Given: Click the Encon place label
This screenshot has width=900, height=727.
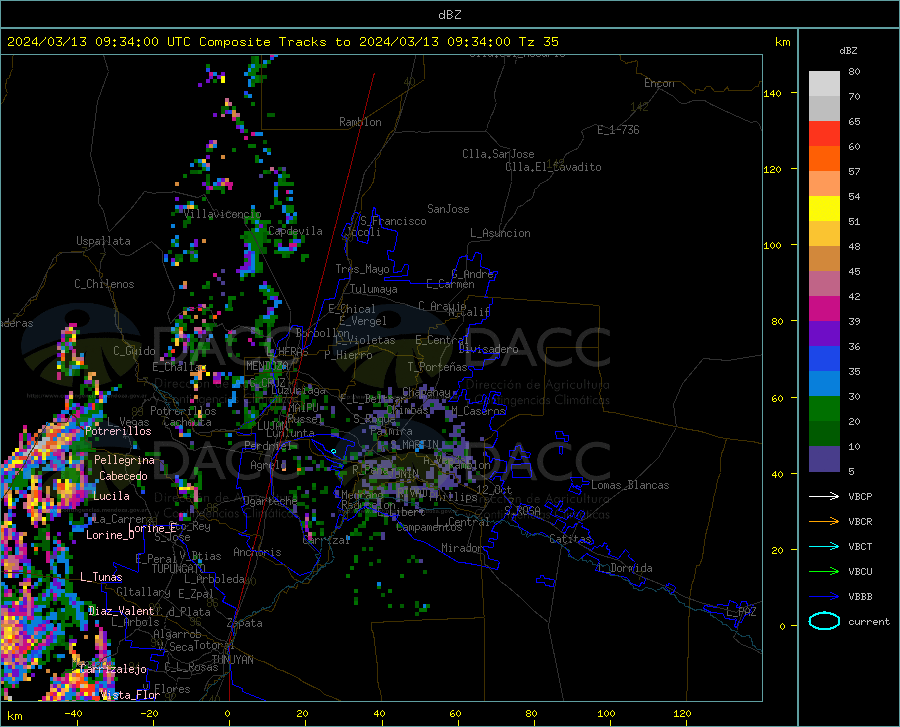Looking at the screenshot, I should [659, 83].
